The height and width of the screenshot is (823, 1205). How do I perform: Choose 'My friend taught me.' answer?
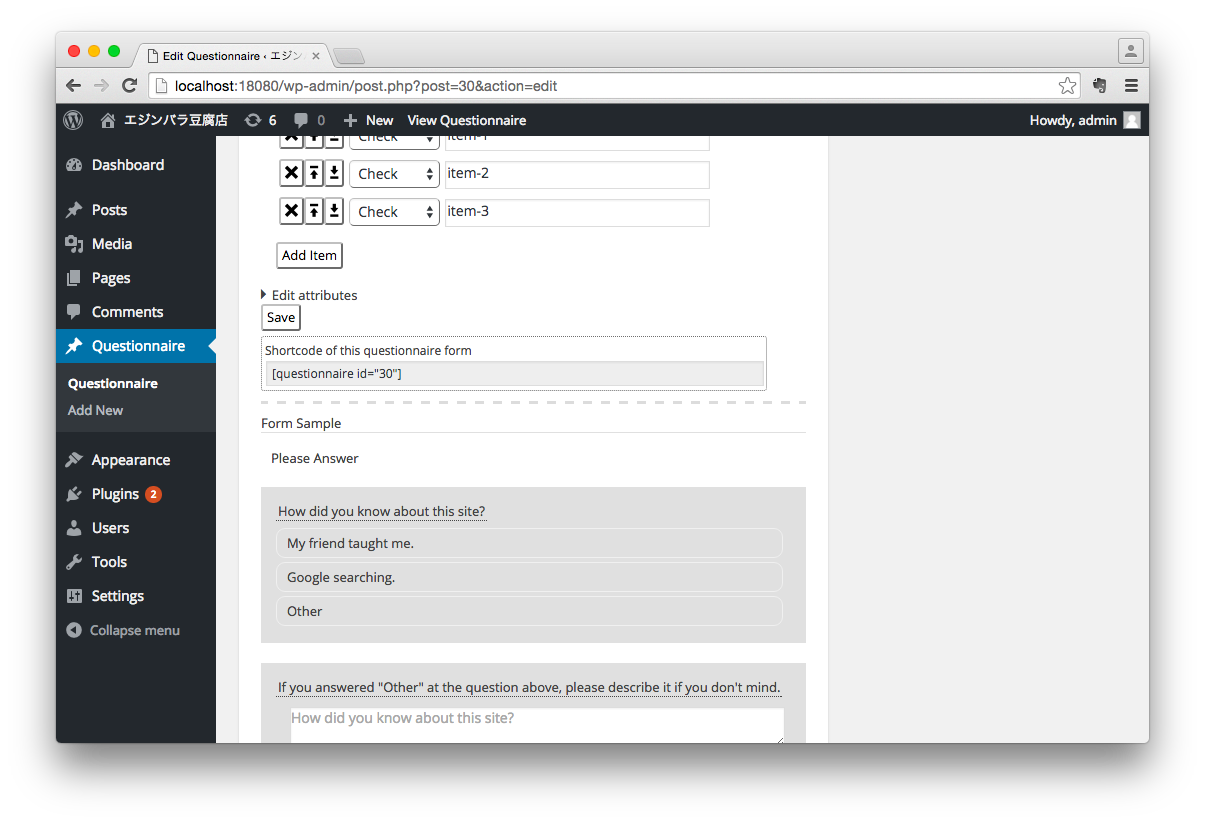(x=529, y=543)
